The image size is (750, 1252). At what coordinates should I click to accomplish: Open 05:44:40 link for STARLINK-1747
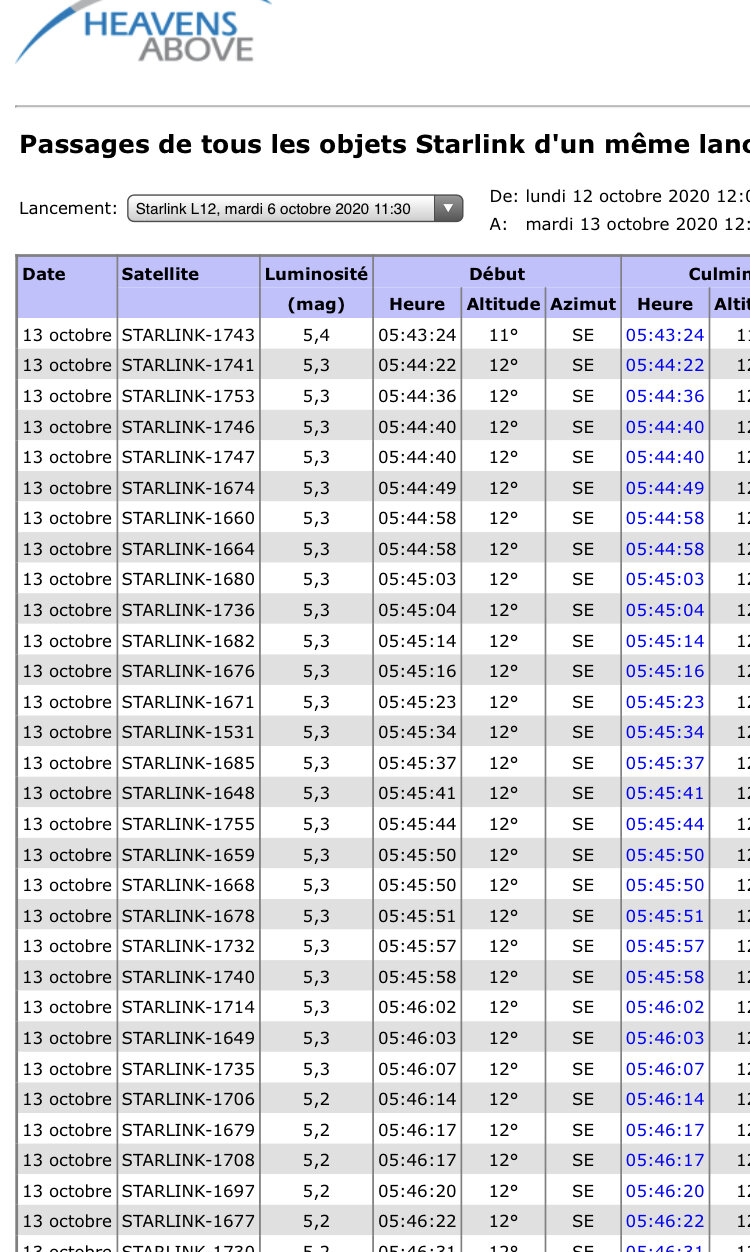tap(665, 457)
